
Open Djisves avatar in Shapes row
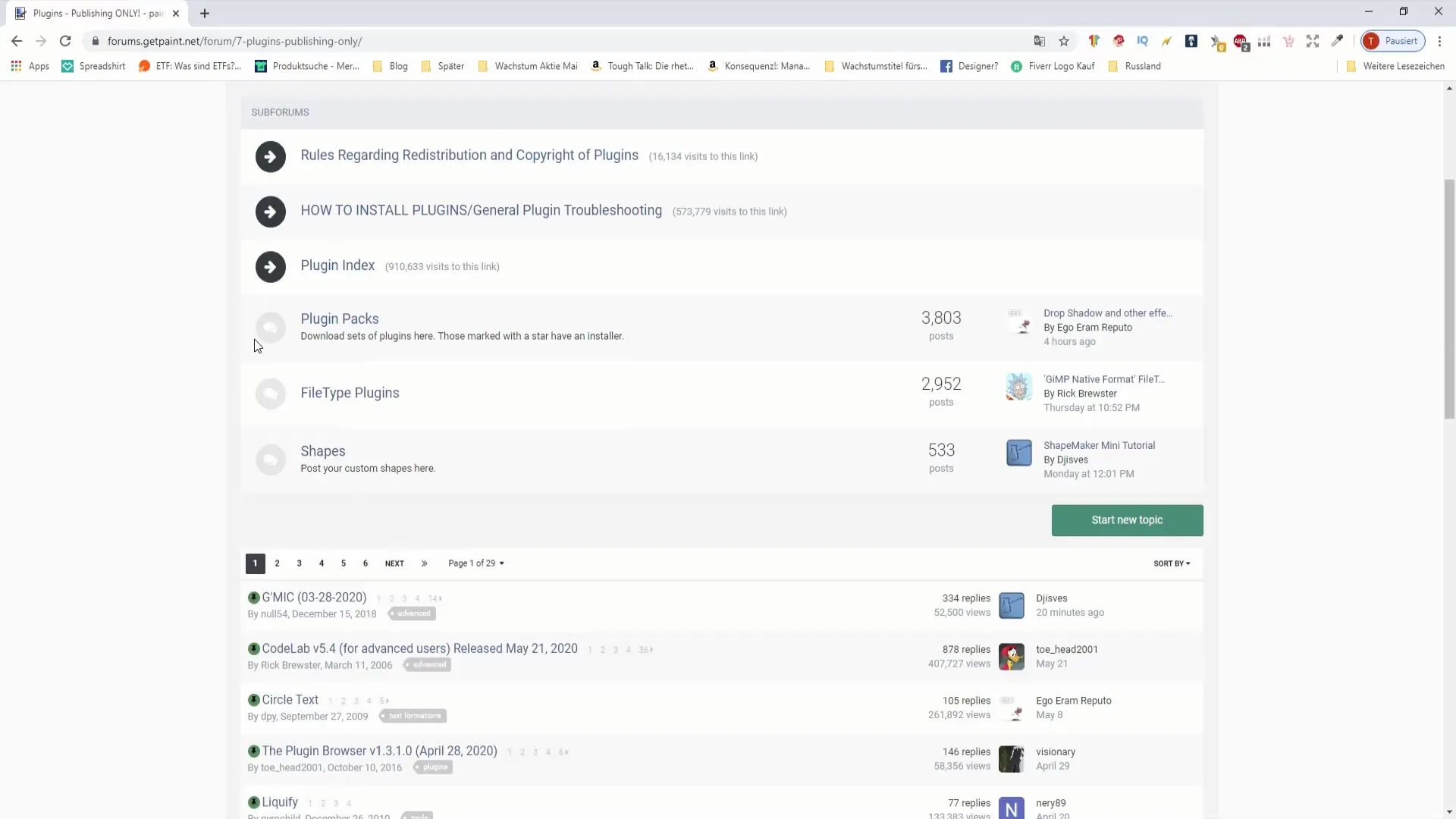click(x=1018, y=453)
